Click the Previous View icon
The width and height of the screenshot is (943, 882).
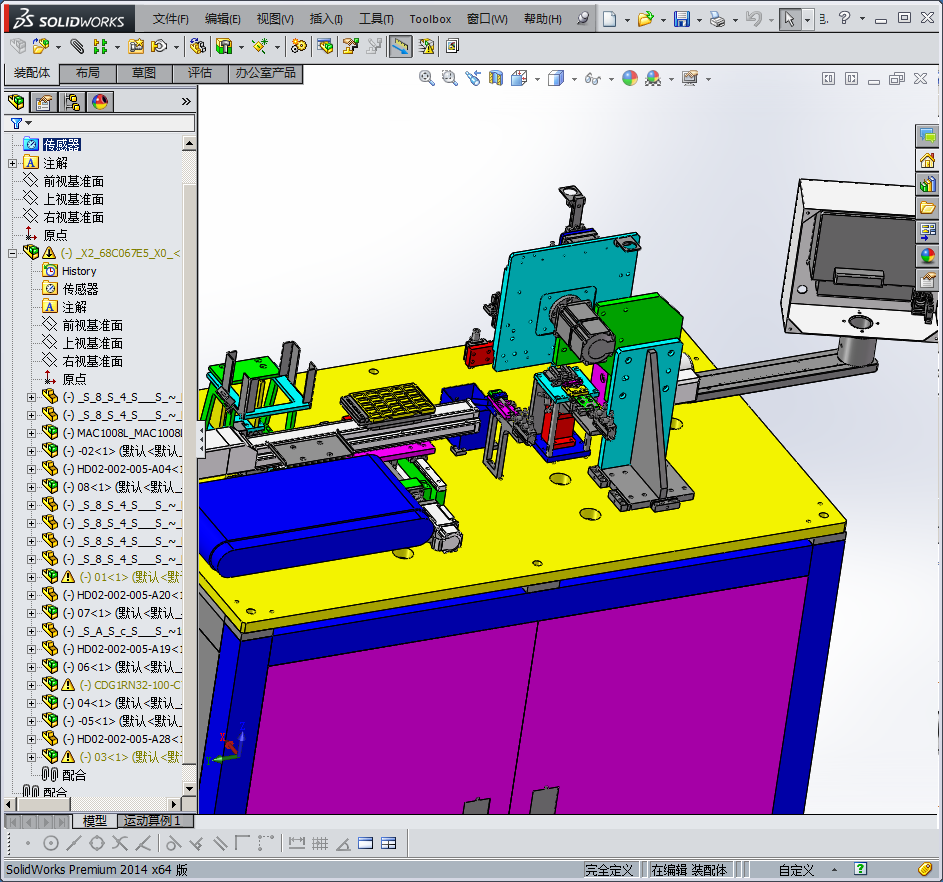(x=473, y=78)
